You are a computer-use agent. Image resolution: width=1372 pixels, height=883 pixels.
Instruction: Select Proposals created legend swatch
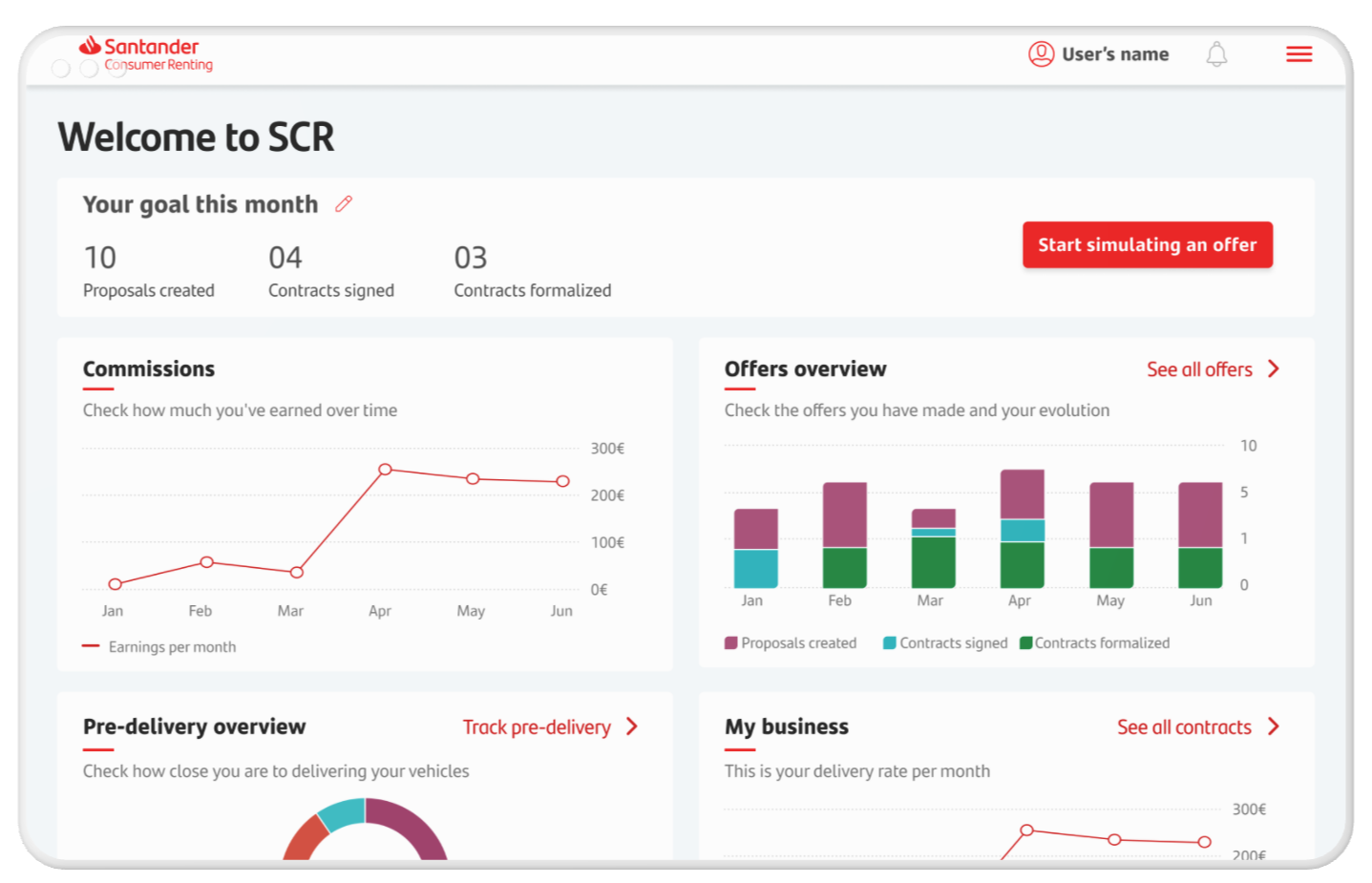[731, 643]
